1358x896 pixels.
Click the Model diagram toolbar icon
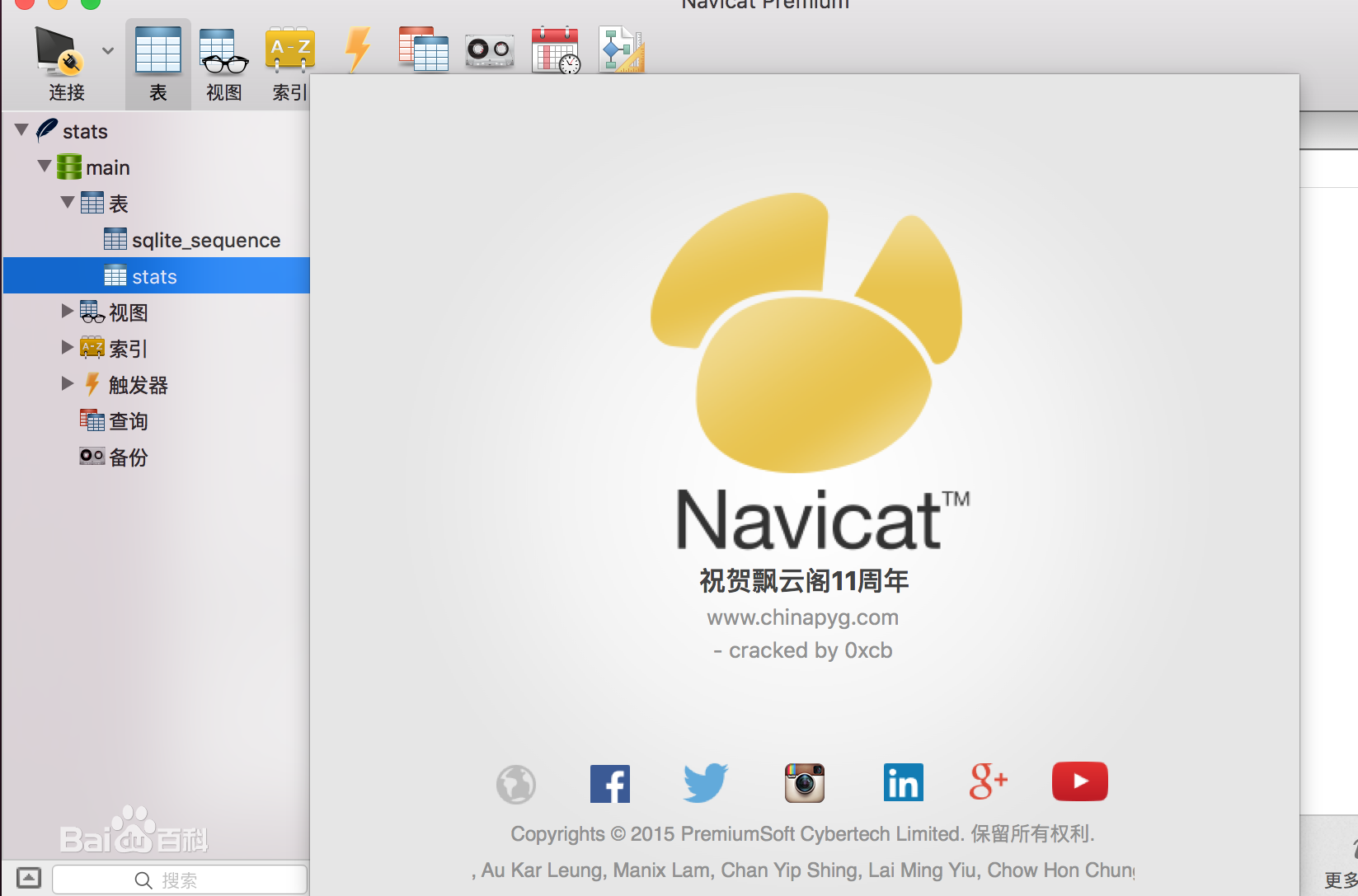(x=621, y=50)
